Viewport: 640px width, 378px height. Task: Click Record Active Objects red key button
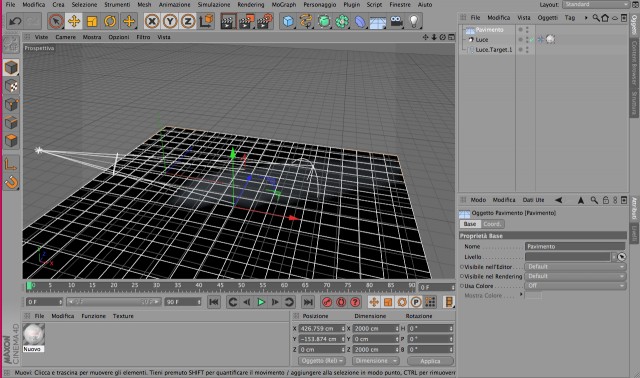pyautogui.click(x=327, y=302)
